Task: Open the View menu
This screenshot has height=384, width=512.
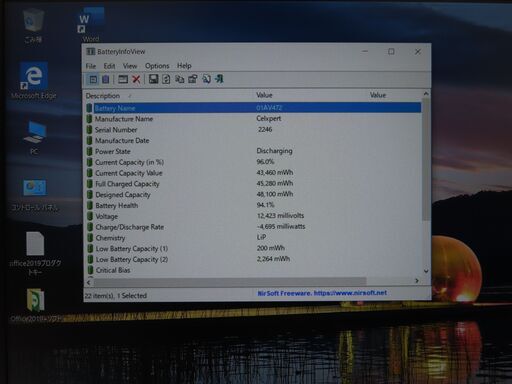Action: point(130,66)
